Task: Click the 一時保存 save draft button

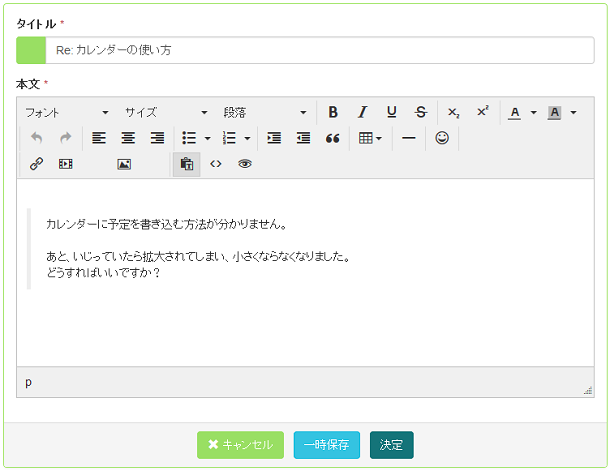Action: [327, 445]
